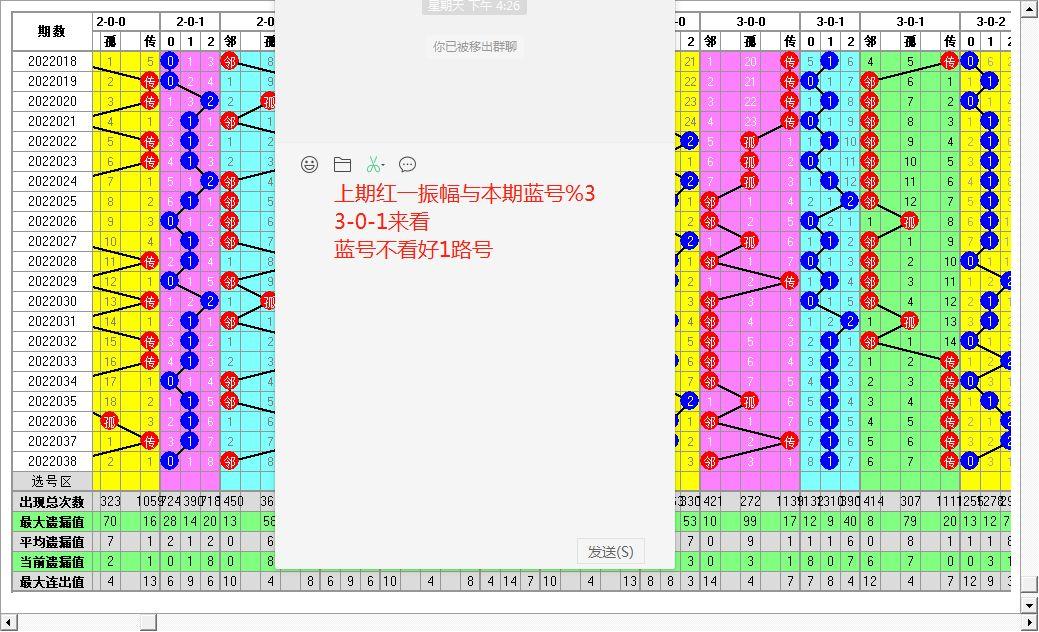This screenshot has width=1039, height=632.
Task: Click the 3-0-2 column group header
Action: (x=991, y=21)
